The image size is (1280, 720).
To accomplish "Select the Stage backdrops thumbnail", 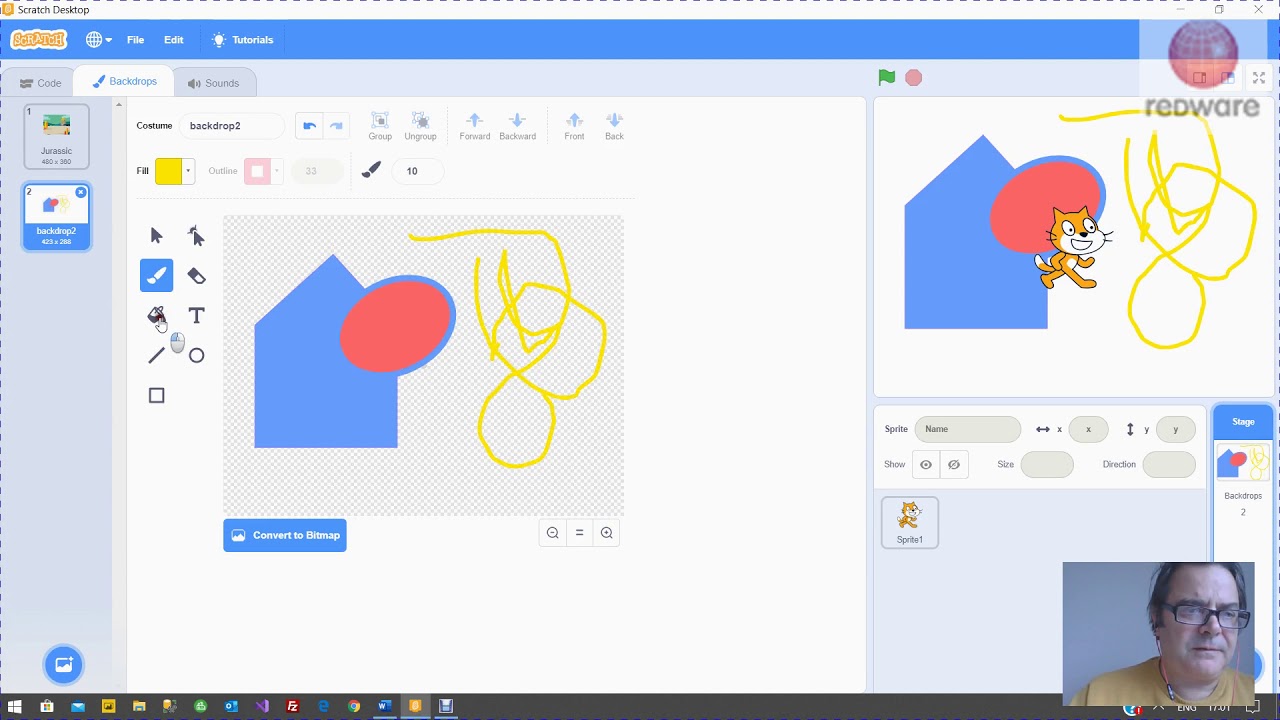I will point(1243,464).
